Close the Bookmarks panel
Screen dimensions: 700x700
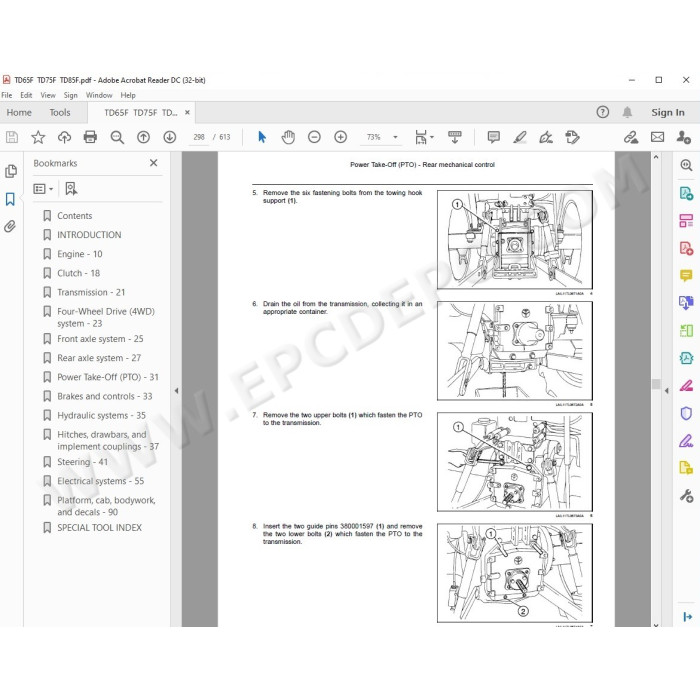[x=154, y=163]
